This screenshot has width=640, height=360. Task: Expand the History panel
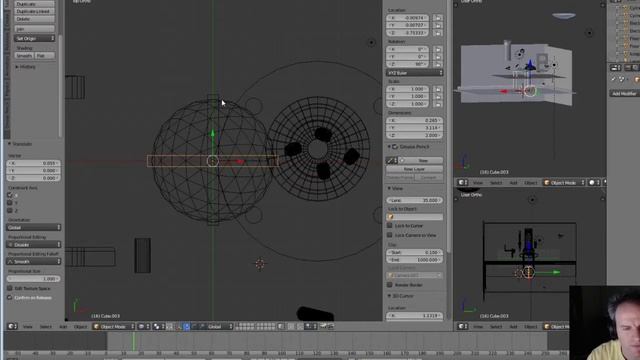pyautogui.click(x=25, y=67)
